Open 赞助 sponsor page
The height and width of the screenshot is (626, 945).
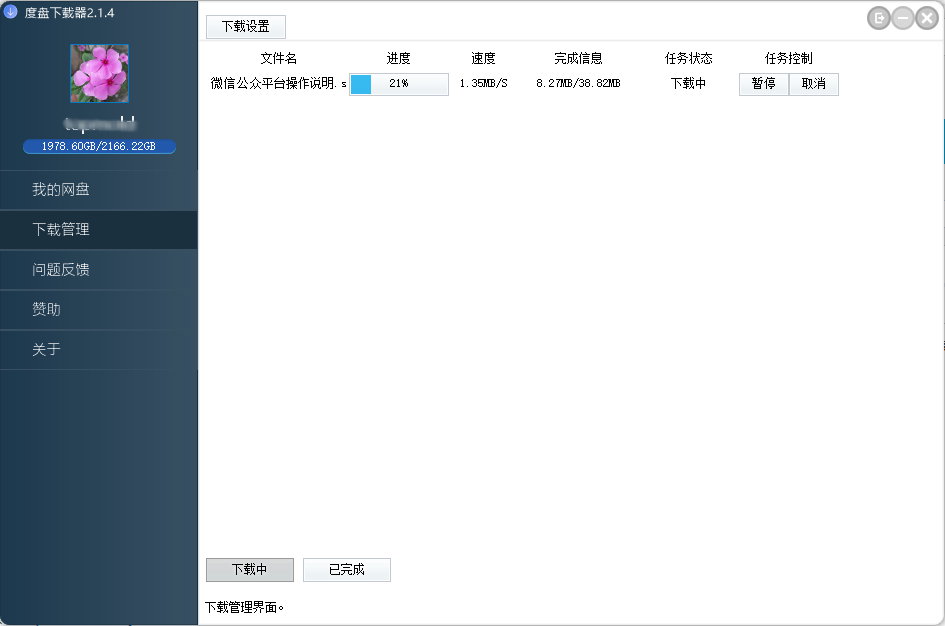(99, 309)
